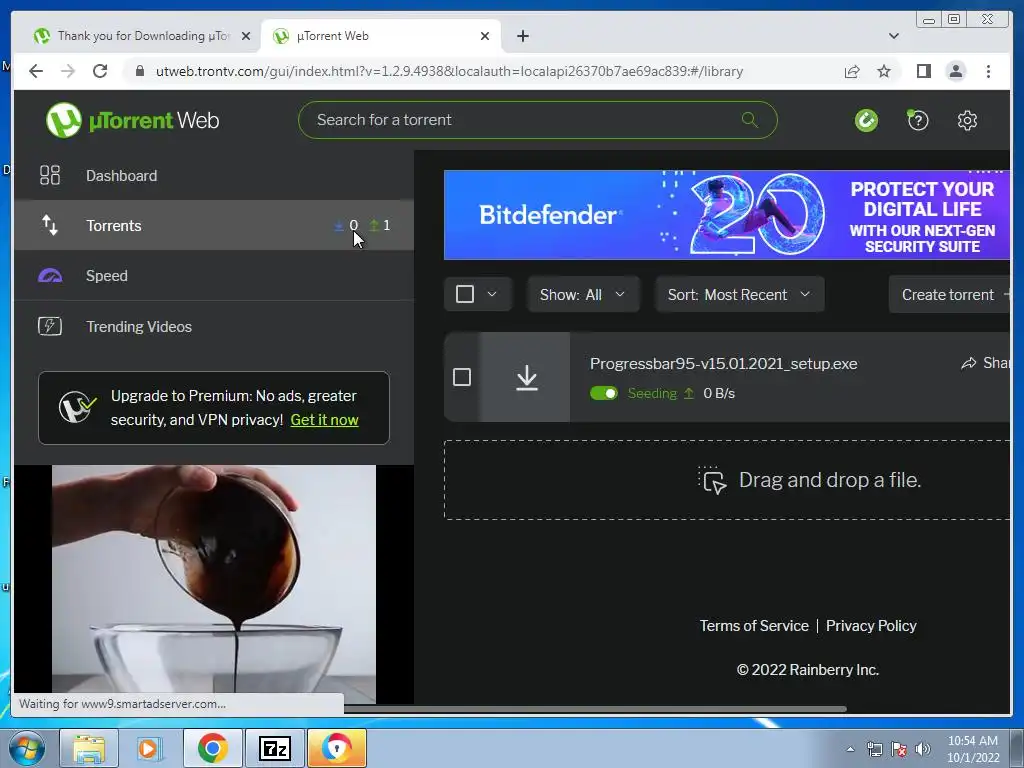
Task: Click the taskbar clock showing 10:54 AM
Action: click(972, 749)
